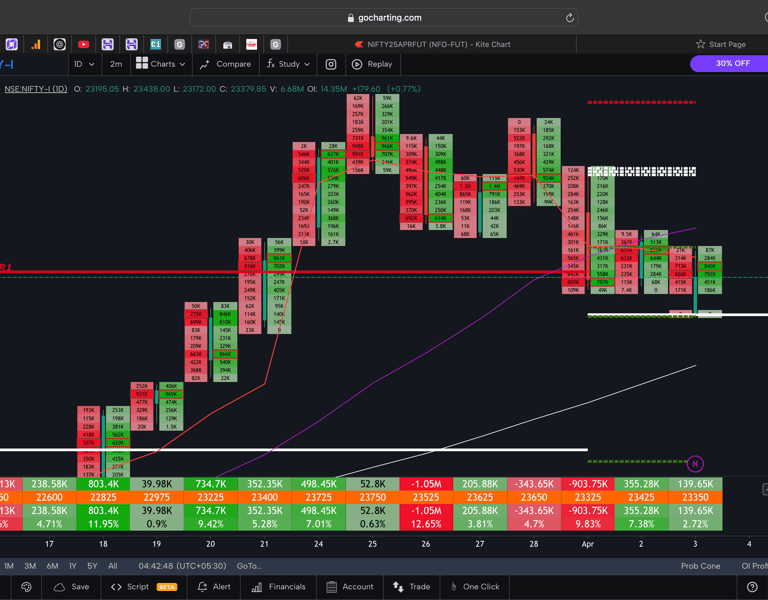768x600 pixels.
Task: Click the 'Apr' date label on time axis
Action: coord(588,544)
